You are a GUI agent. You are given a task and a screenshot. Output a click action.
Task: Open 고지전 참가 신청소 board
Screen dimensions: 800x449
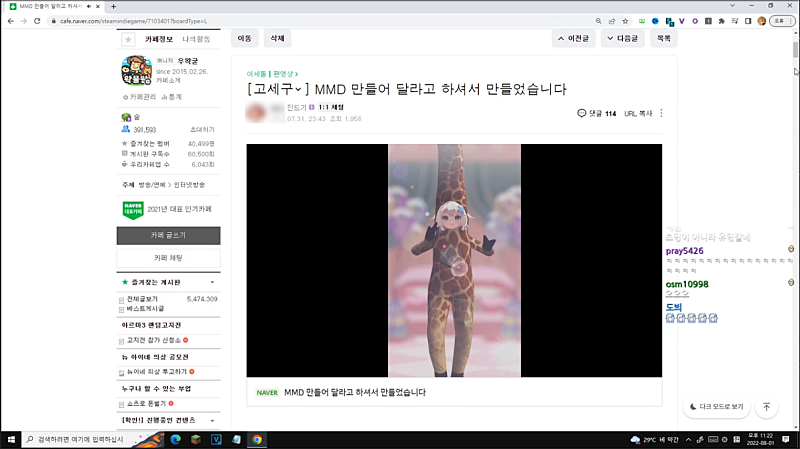154,340
